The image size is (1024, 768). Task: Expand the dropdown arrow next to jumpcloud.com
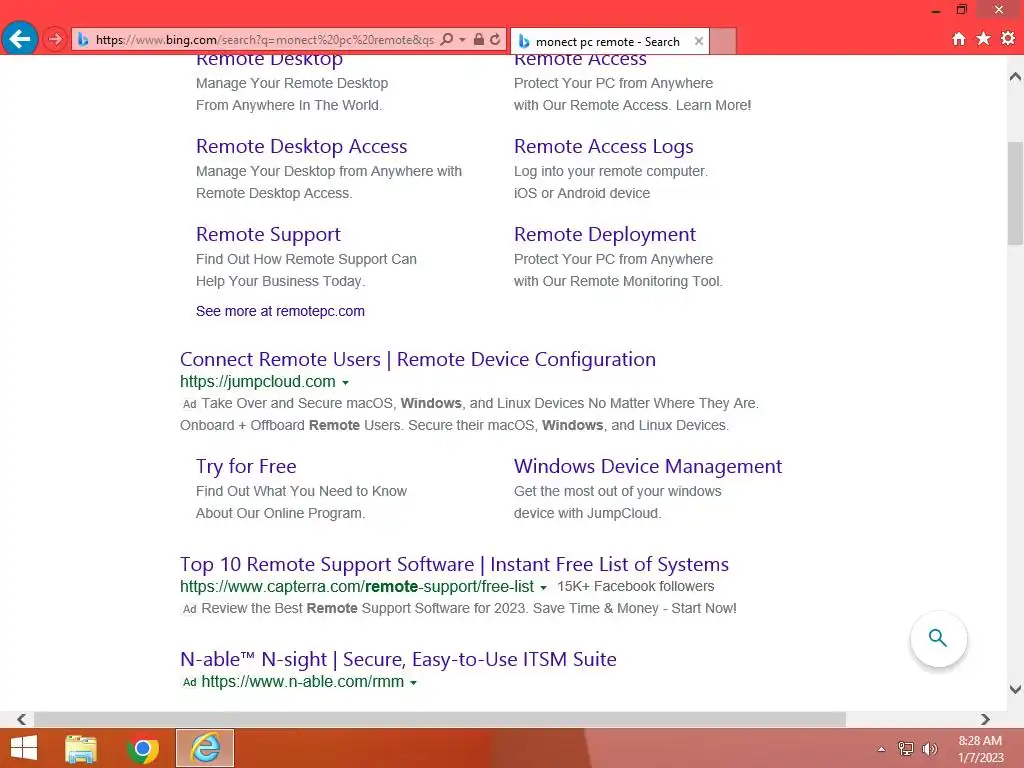(345, 383)
